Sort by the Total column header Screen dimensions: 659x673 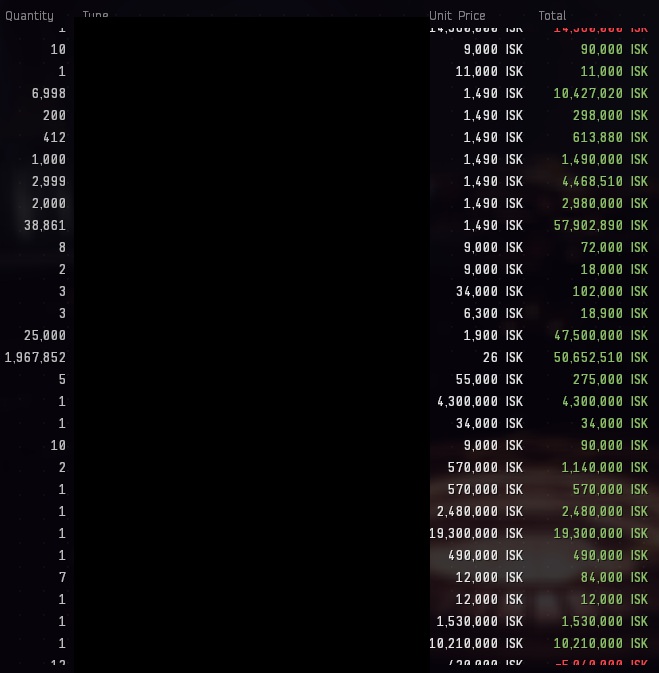coord(552,16)
